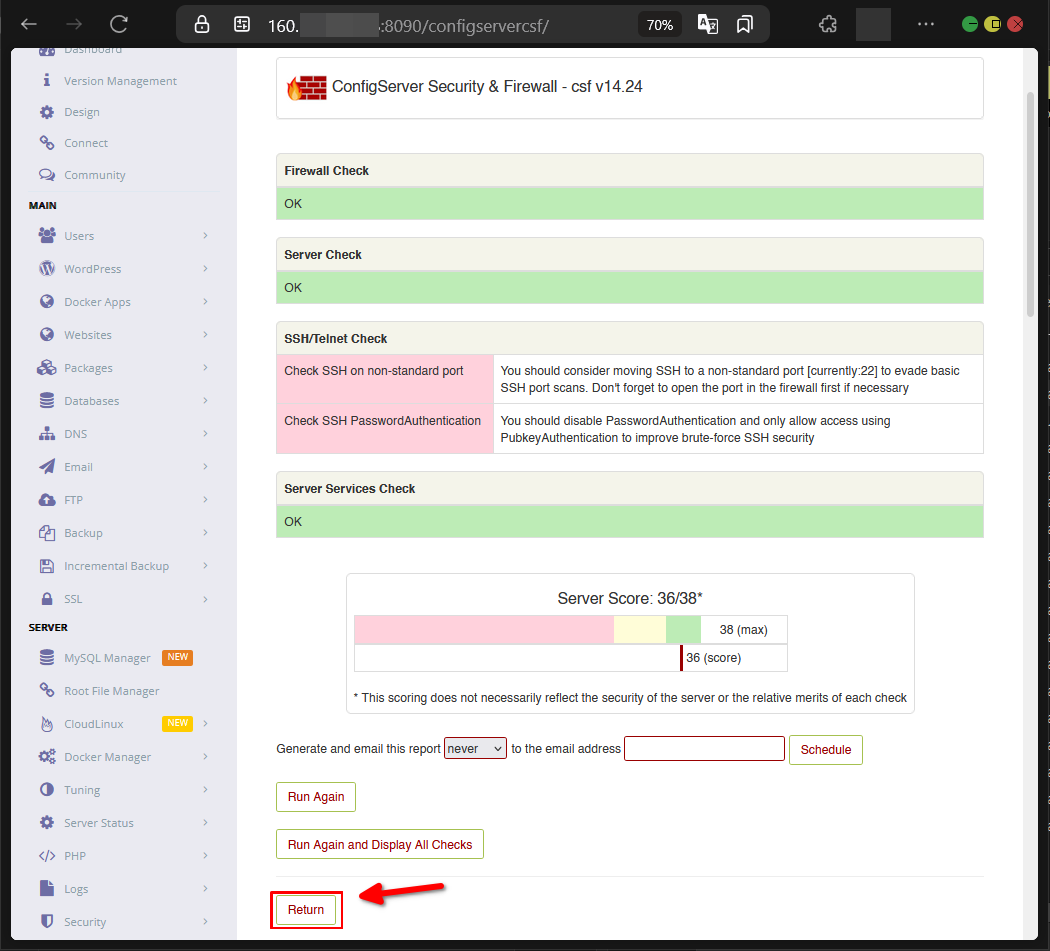Expand the Websites submenu chevron
Viewport: 1050px width, 951px height.
coord(206,334)
